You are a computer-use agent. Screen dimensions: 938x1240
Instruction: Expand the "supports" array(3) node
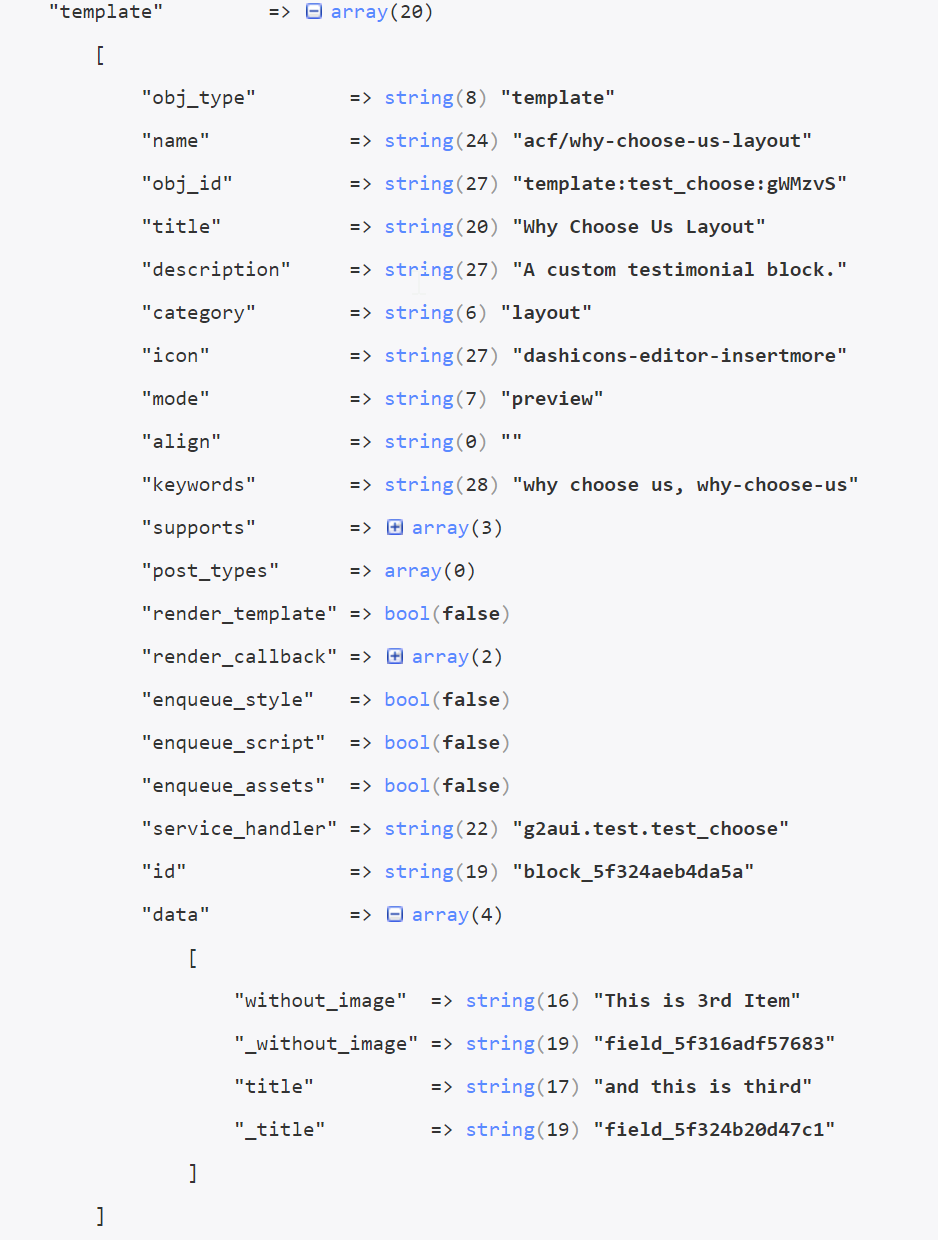click(395, 528)
